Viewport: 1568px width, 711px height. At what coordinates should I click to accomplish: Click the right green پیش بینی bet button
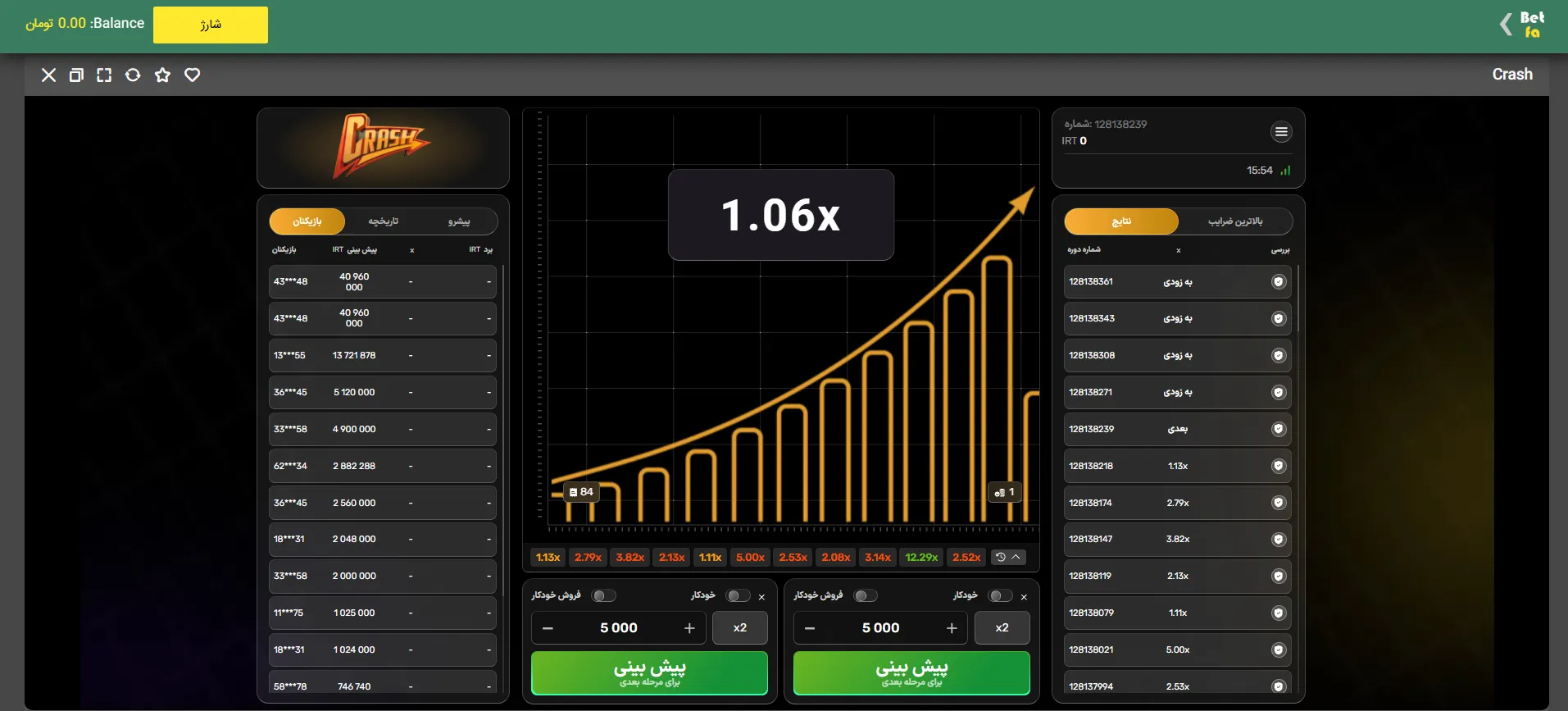pyautogui.click(x=911, y=672)
